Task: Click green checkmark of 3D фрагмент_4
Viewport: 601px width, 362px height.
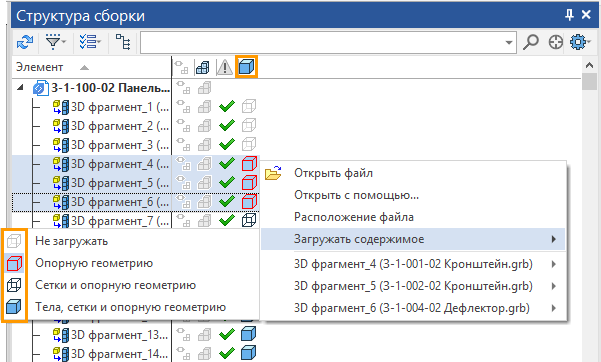Action: 227,164
